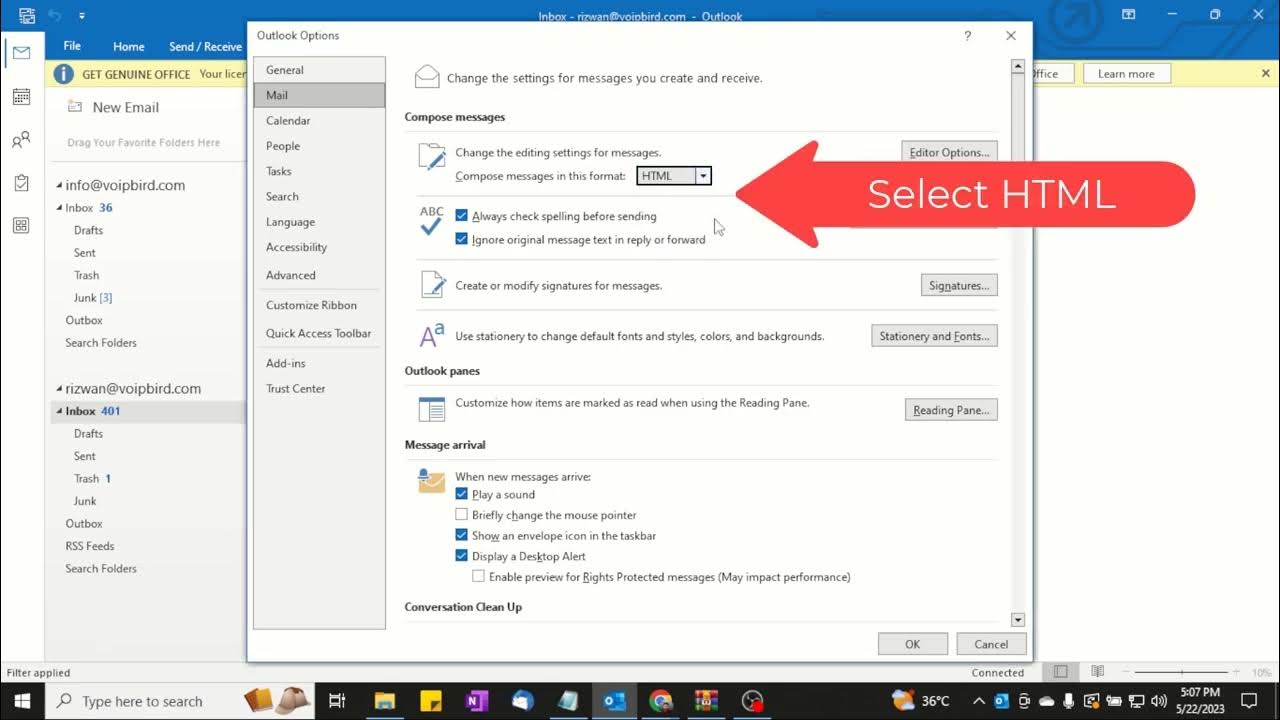The width and height of the screenshot is (1280, 720).
Task: Confirm dialog with OK button
Action: tap(912, 644)
